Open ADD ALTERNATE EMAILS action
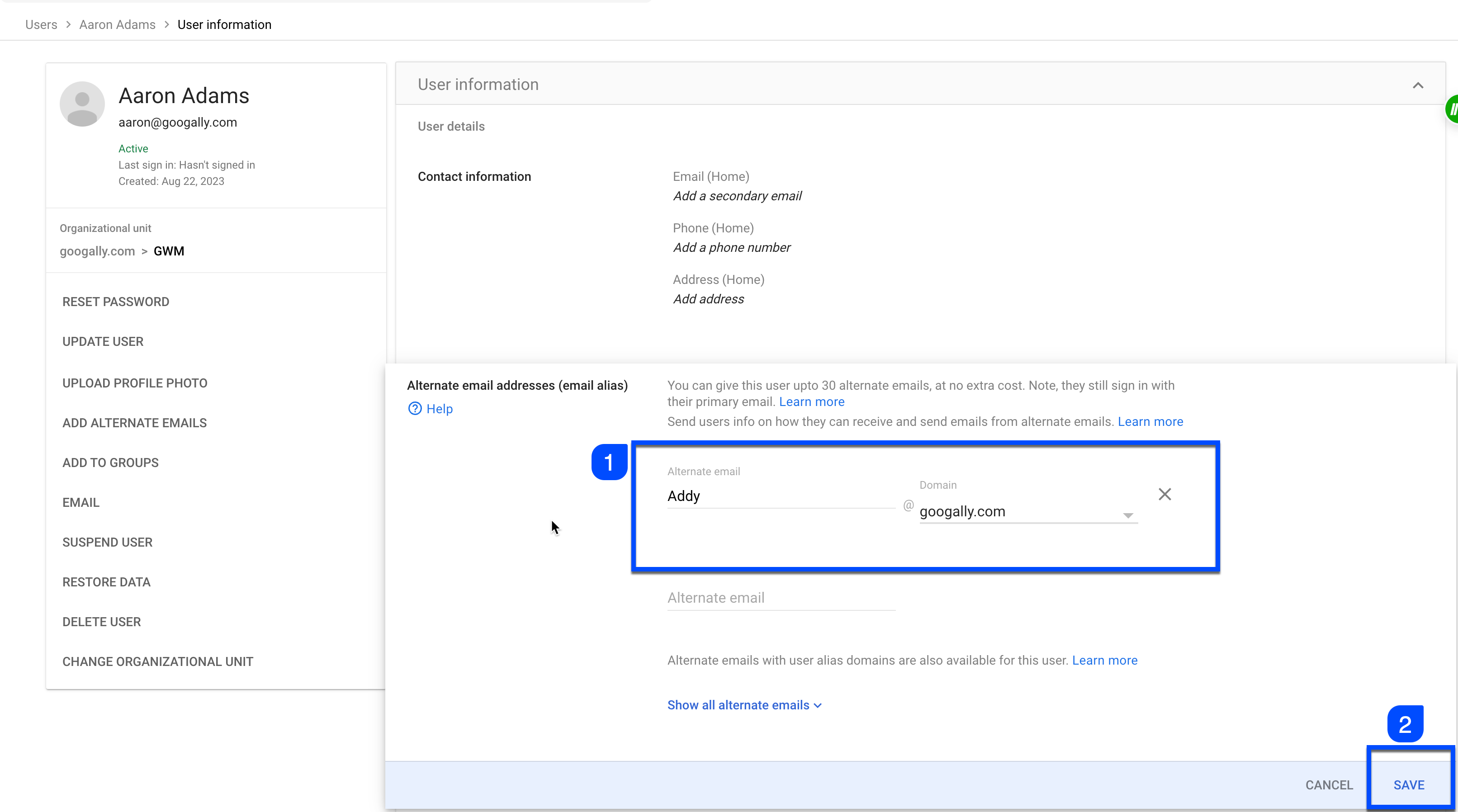1458x812 pixels. point(134,423)
